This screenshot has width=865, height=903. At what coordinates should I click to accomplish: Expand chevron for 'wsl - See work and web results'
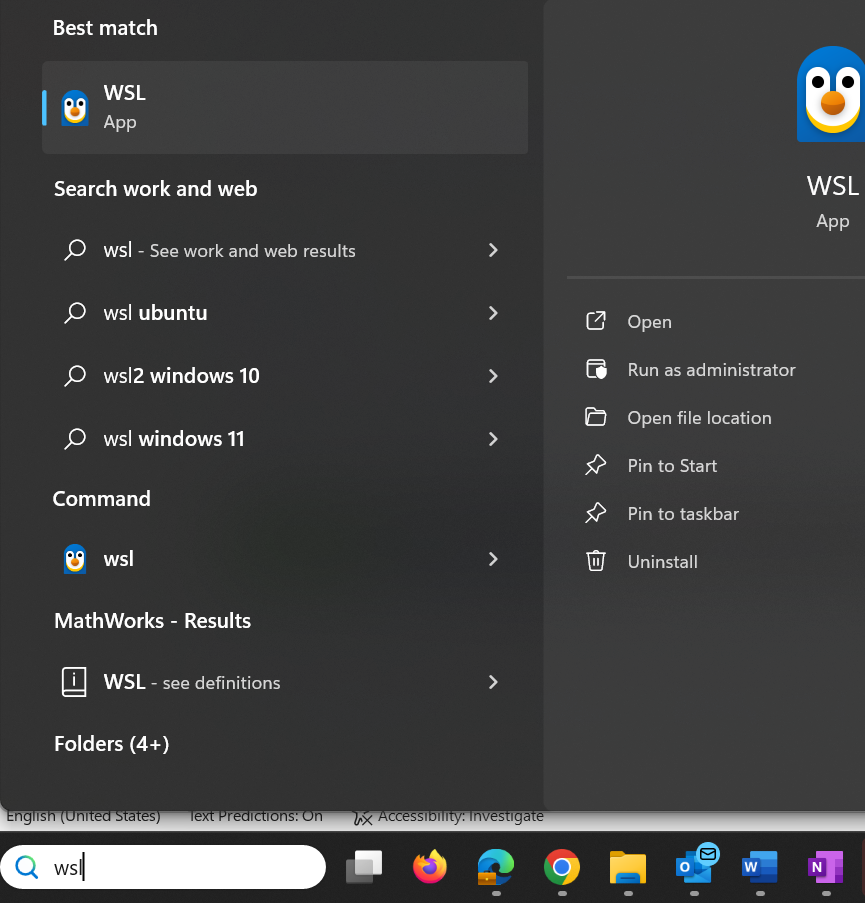pos(493,250)
